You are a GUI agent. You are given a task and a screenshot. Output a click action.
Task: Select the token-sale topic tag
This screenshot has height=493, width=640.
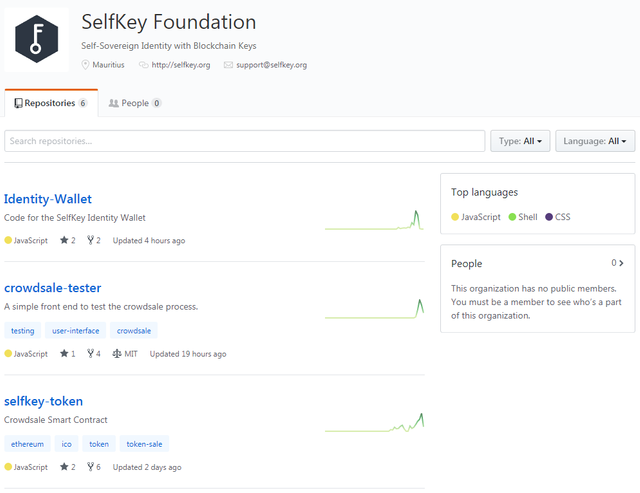coord(144,444)
